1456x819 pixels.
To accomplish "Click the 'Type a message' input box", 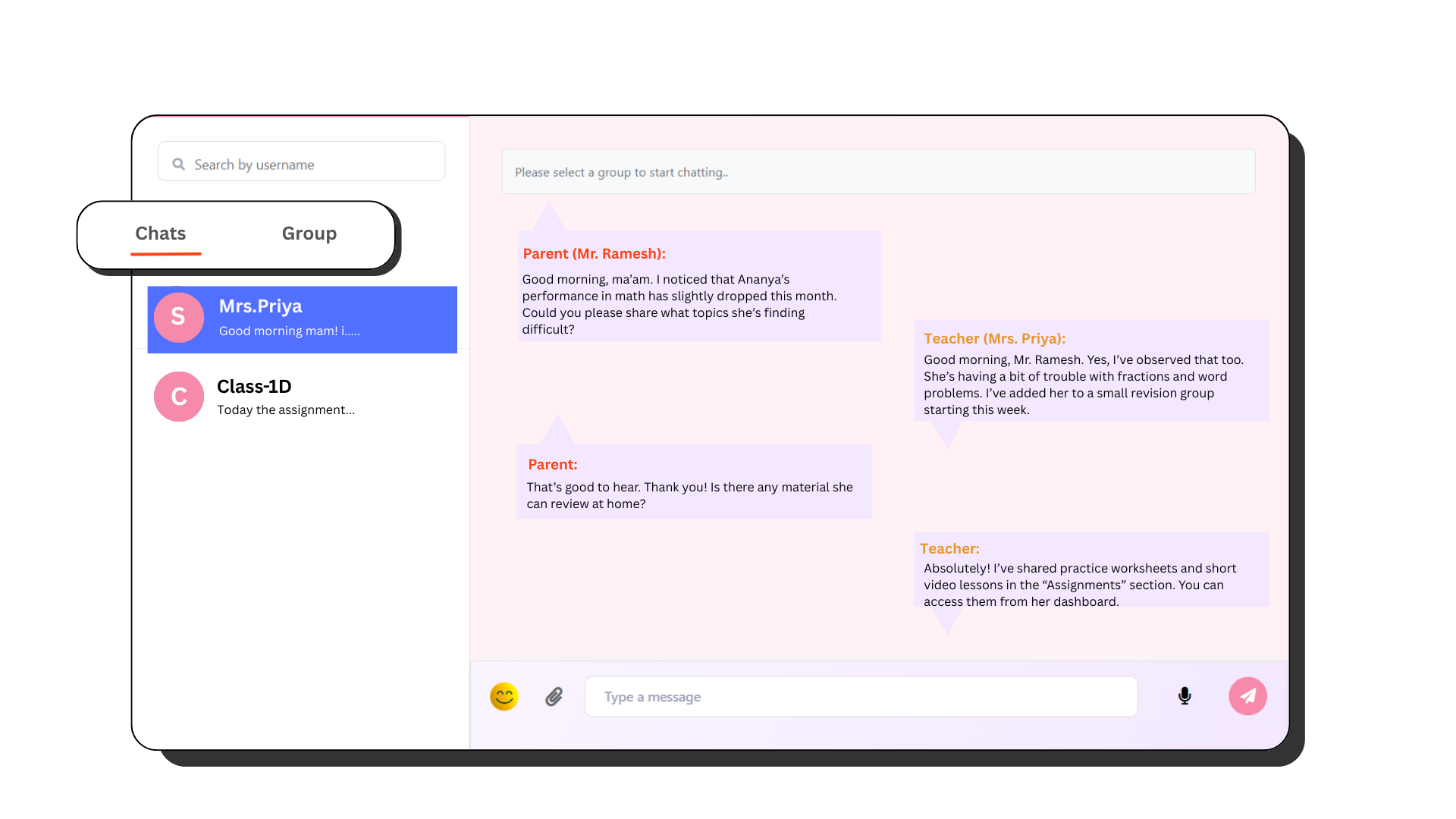I will point(861,697).
